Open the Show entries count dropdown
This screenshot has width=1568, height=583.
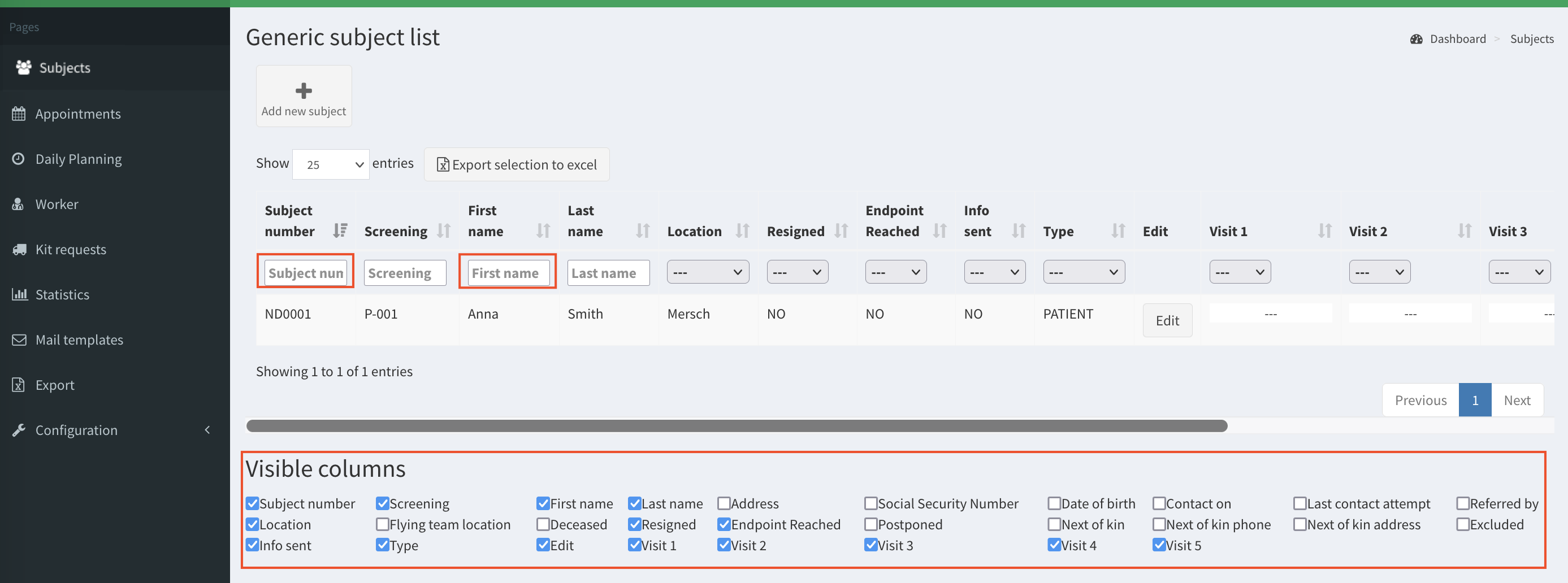[x=331, y=164]
